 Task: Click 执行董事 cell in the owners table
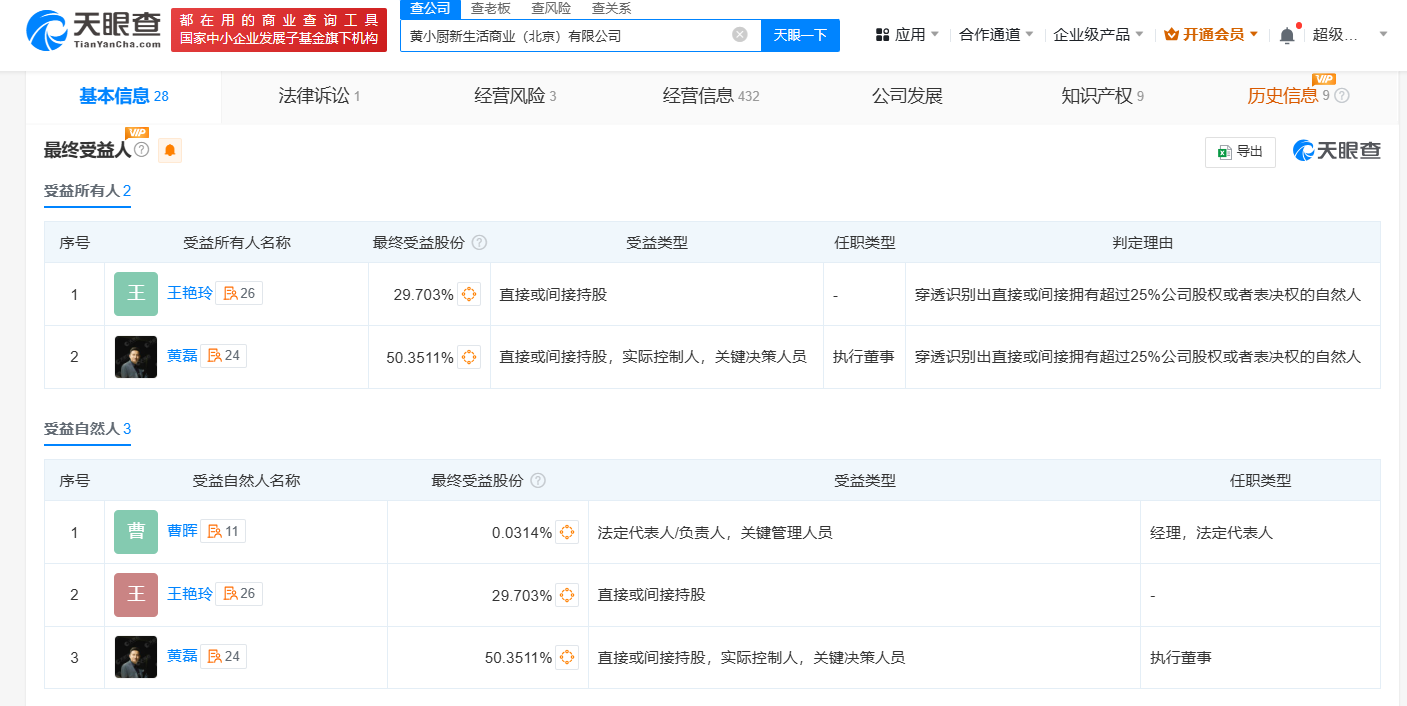pyautogui.click(x=864, y=357)
